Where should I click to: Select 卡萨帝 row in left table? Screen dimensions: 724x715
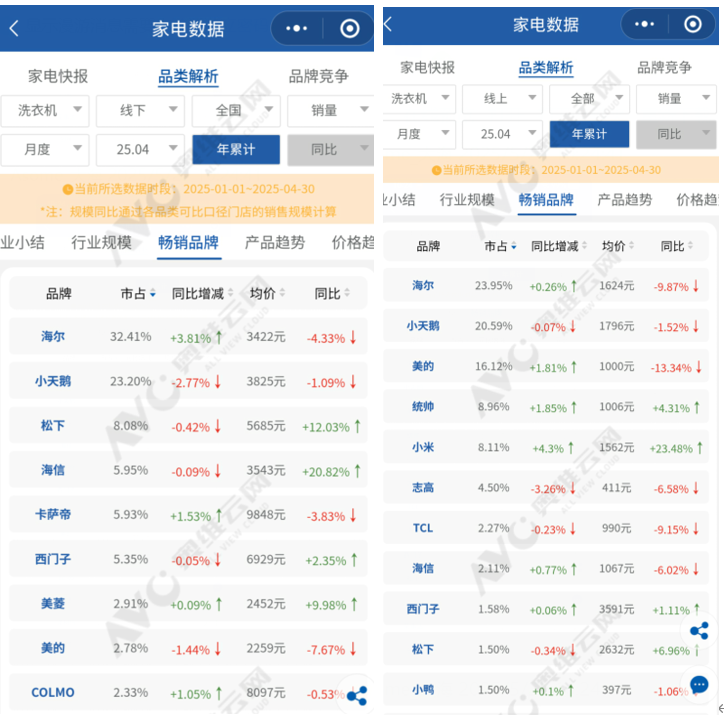(188, 515)
